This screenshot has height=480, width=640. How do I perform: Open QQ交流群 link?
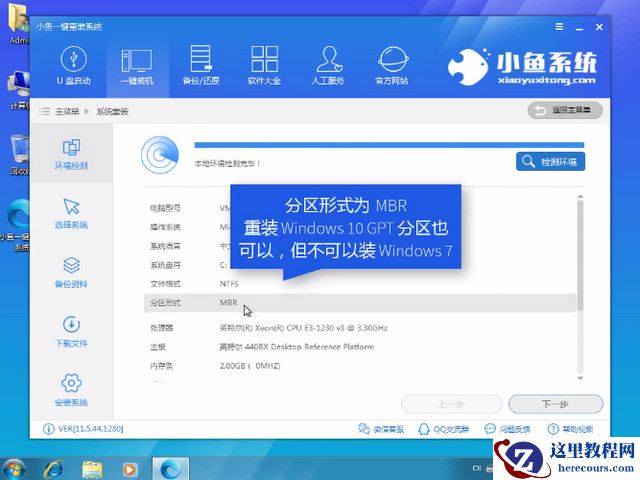click(444, 429)
